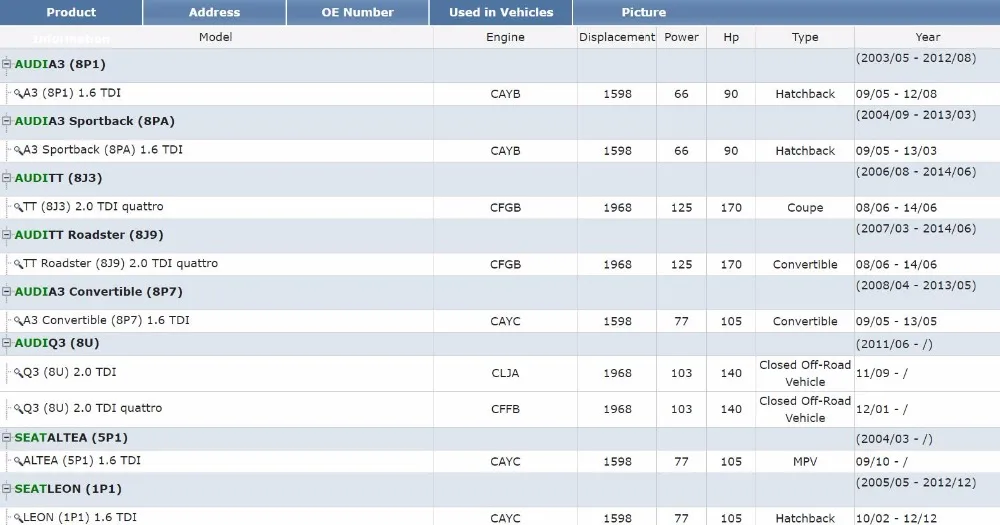Click magnifier icon beside A3 Convertible (8P7) 1.6 TDI
Viewport: 1000px width, 525px height.
tap(18, 321)
